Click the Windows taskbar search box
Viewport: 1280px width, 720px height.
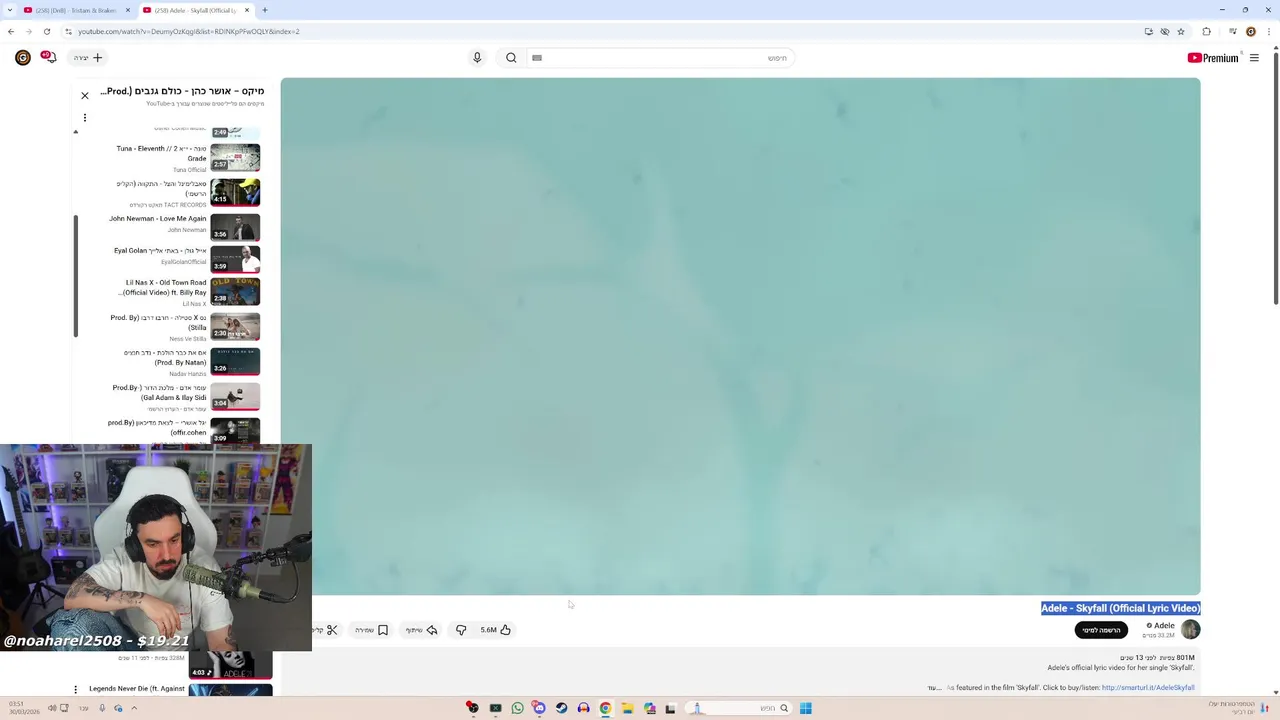click(x=737, y=708)
